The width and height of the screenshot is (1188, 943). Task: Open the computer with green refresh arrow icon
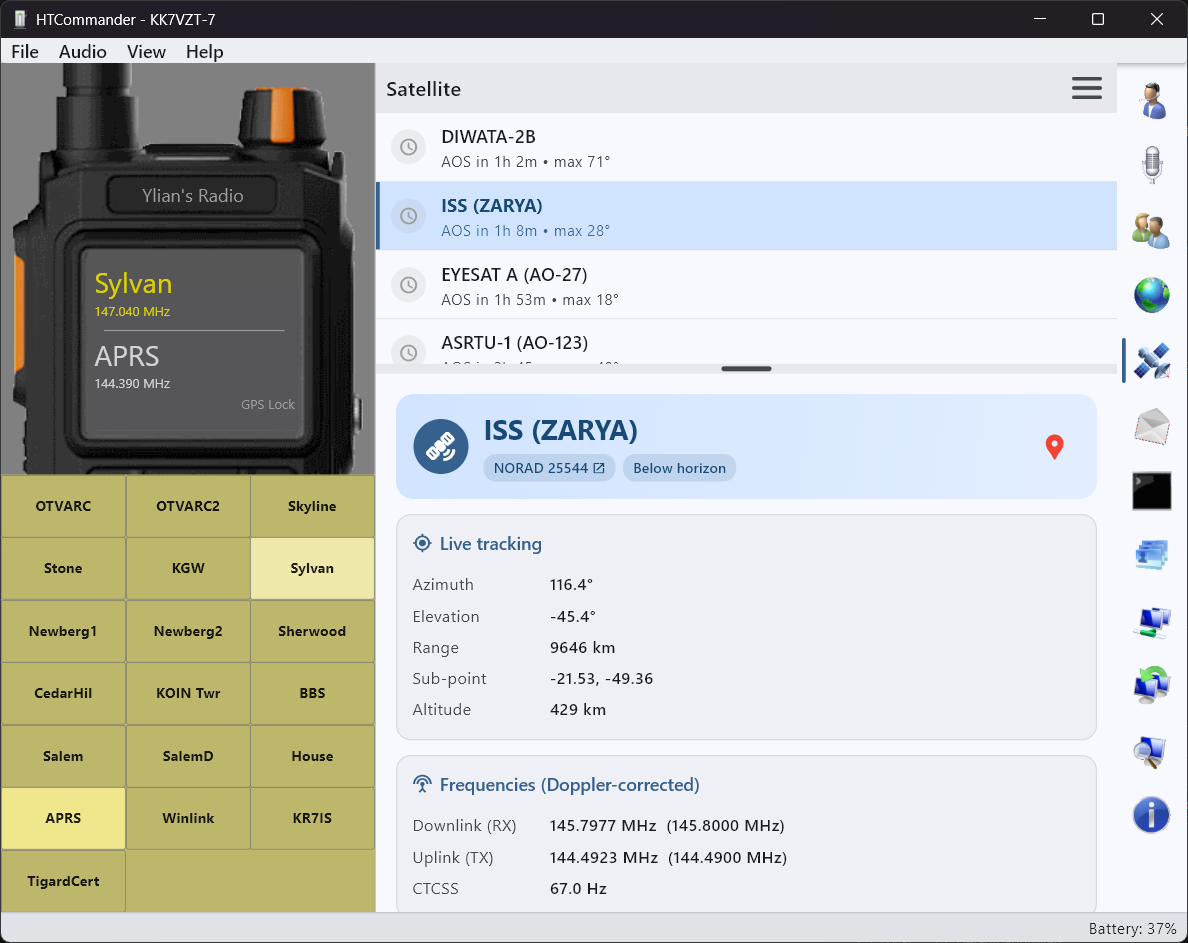pyautogui.click(x=1152, y=685)
